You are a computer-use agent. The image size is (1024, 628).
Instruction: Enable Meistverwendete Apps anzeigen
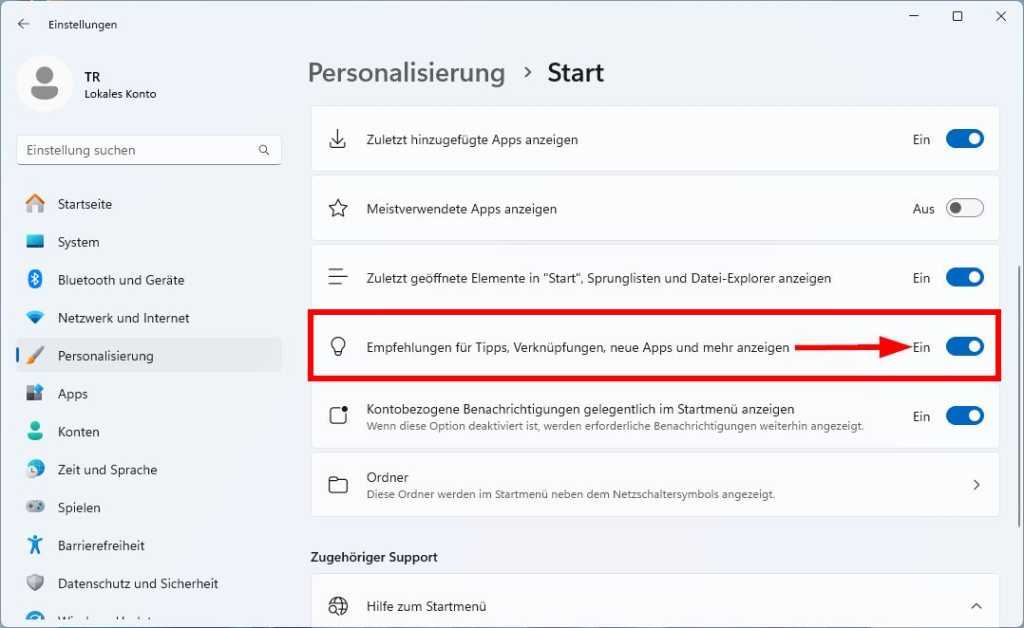click(964, 208)
